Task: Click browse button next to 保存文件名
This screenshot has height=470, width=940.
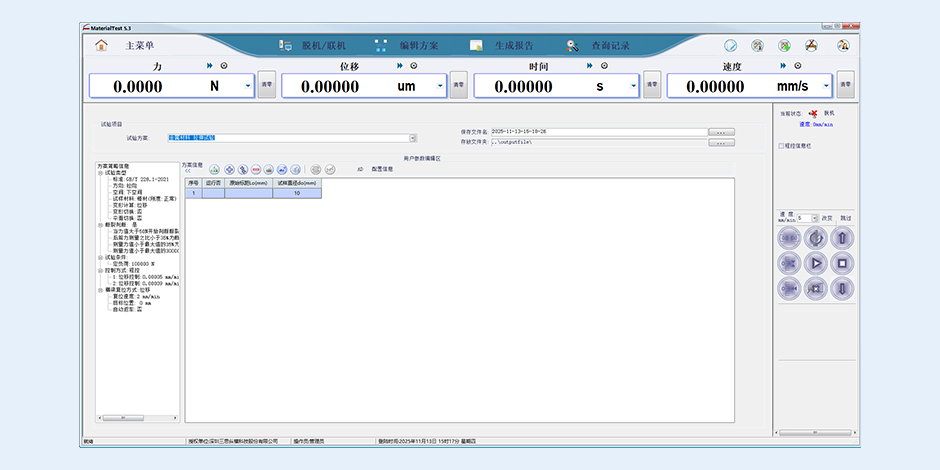Action: (721, 131)
